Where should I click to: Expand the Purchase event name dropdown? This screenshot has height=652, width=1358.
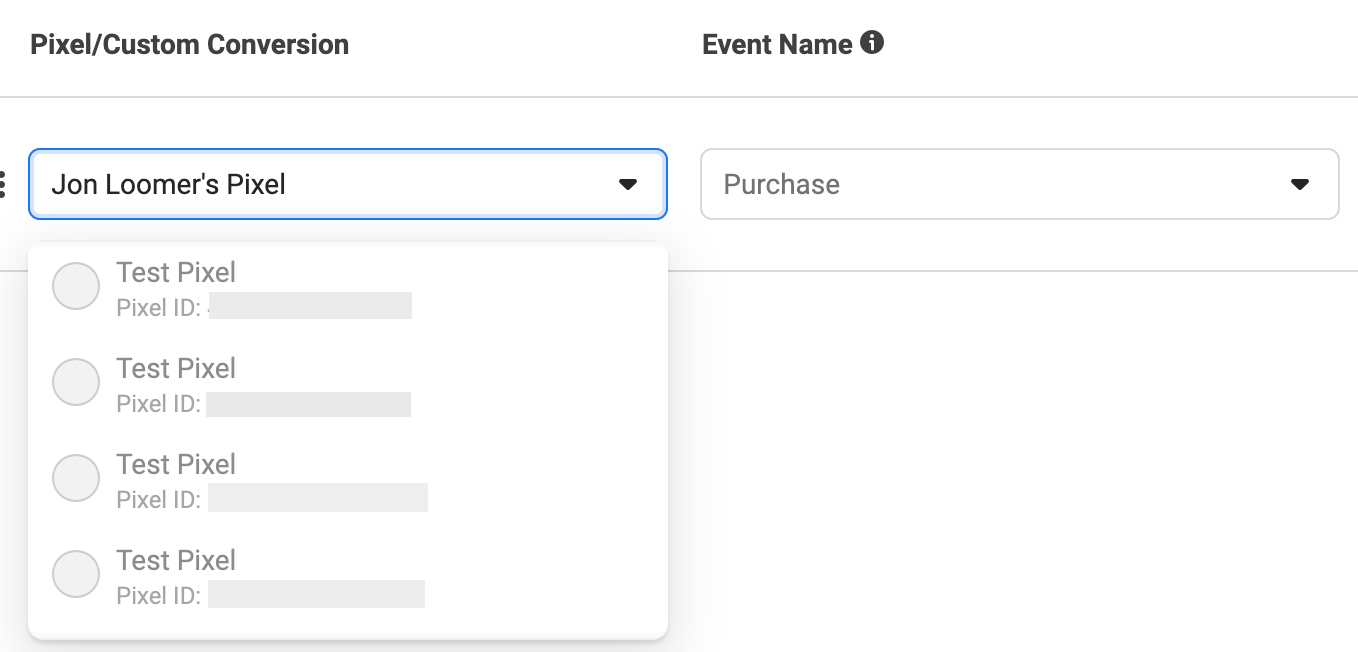pyautogui.click(x=1020, y=184)
